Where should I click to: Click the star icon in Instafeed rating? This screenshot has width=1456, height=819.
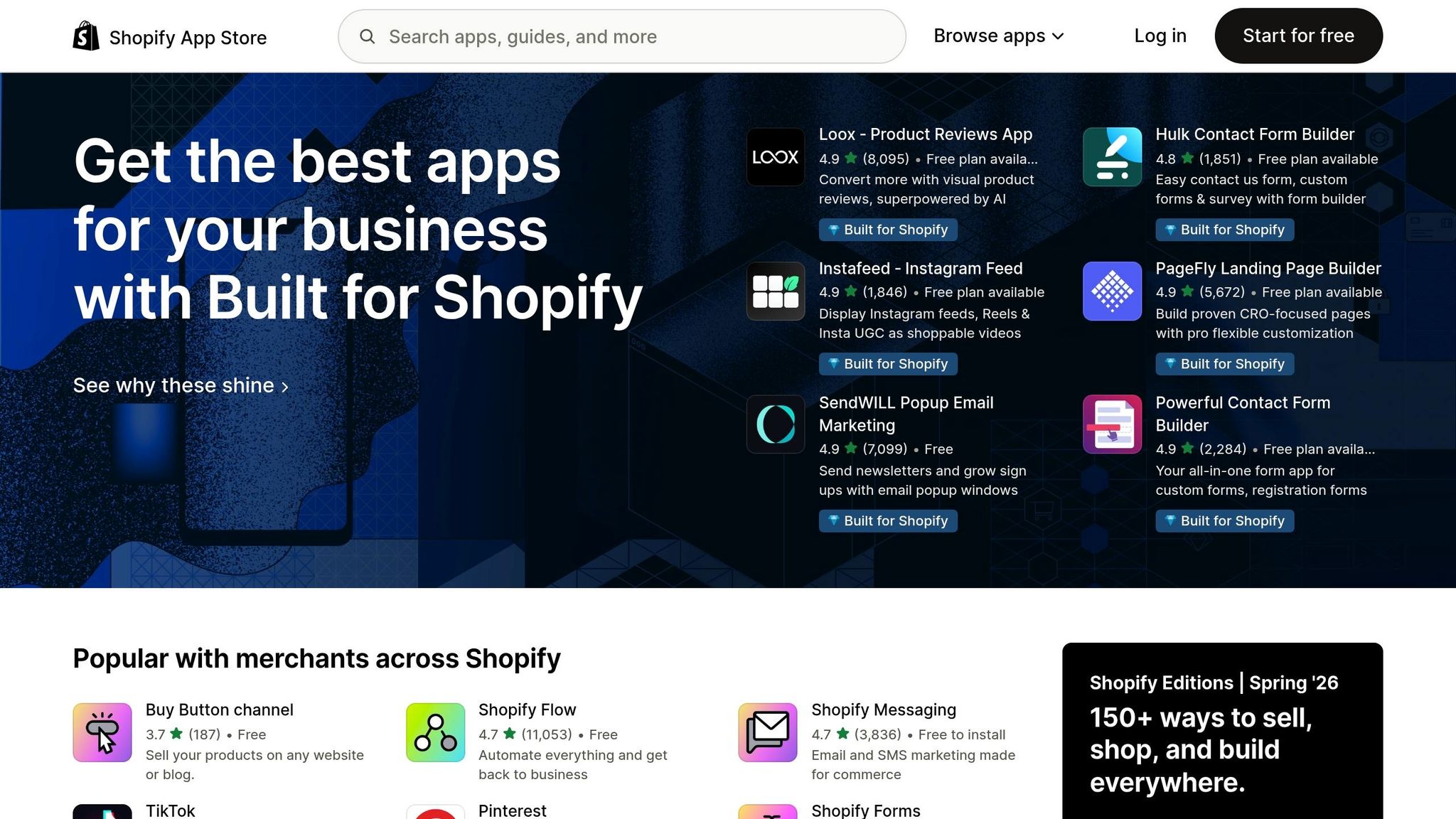click(x=851, y=291)
